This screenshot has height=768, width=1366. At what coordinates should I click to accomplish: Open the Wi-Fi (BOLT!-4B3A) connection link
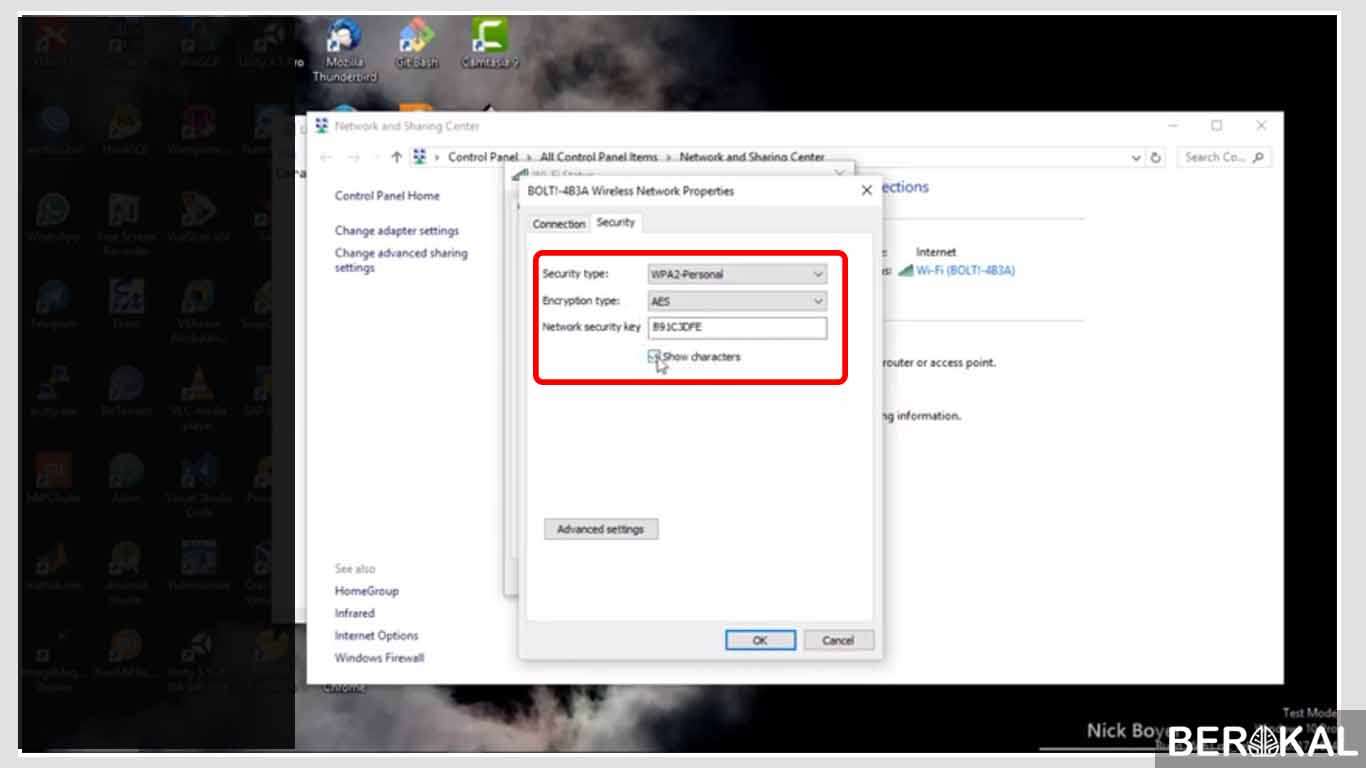(965, 270)
